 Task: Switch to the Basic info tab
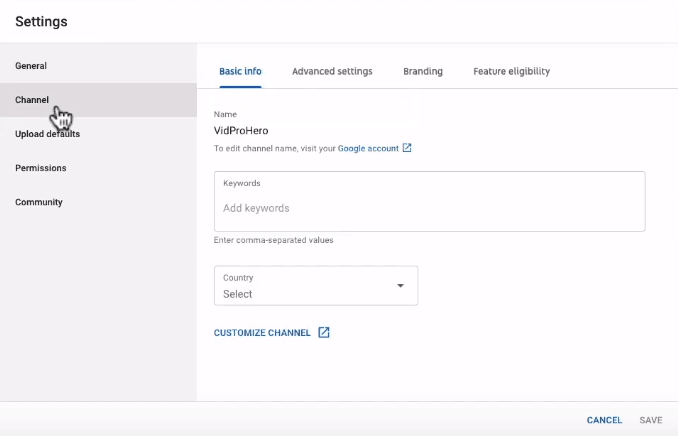click(x=240, y=71)
